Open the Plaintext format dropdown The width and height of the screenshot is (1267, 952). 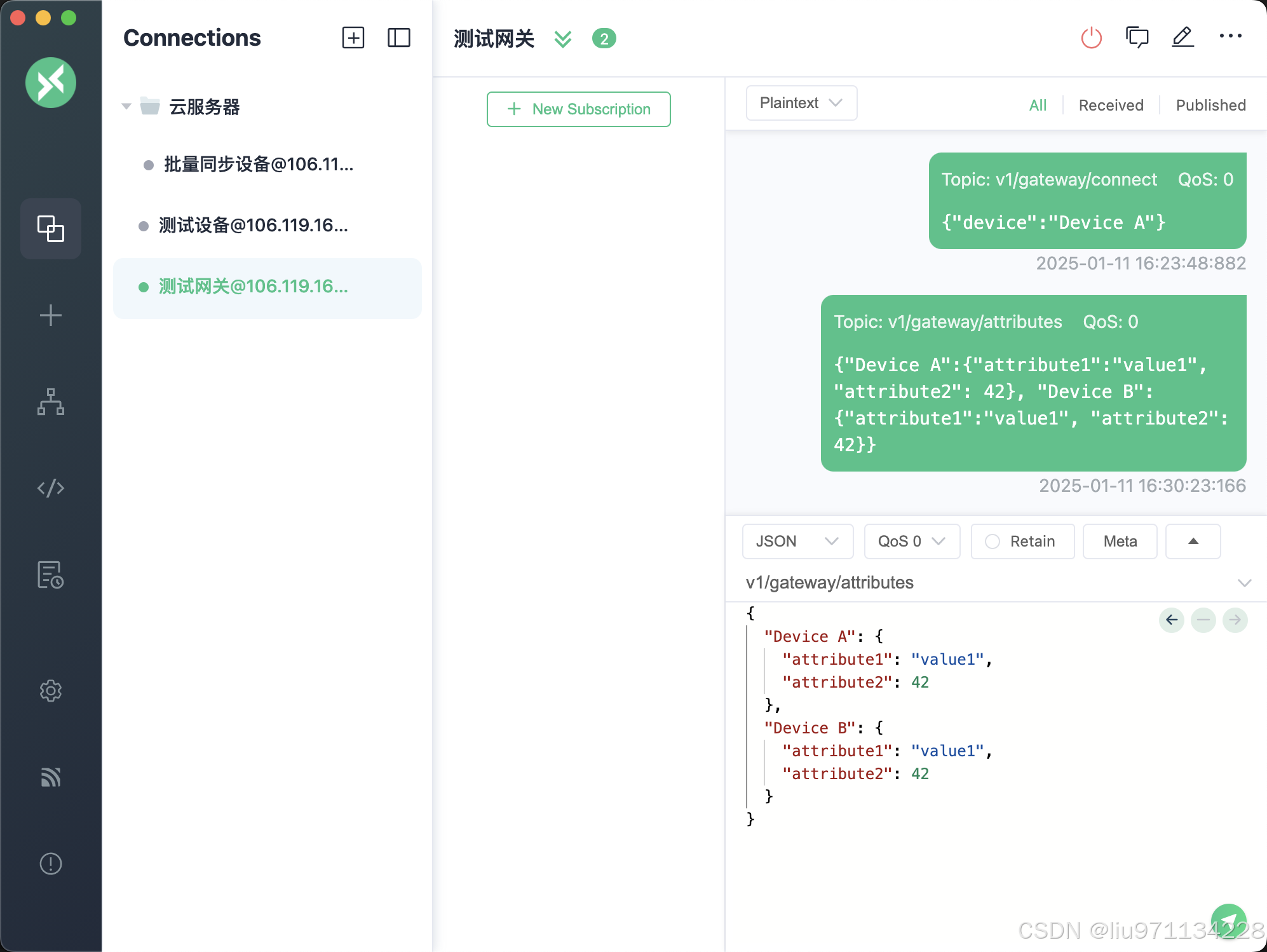[801, 103]
